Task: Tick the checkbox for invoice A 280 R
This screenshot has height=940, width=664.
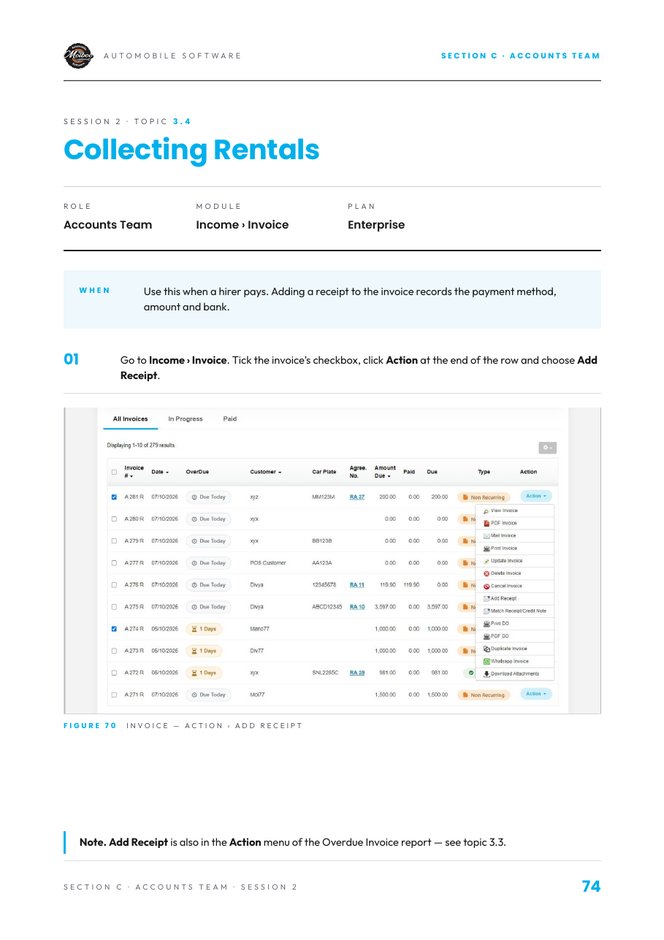Action: 114,519
